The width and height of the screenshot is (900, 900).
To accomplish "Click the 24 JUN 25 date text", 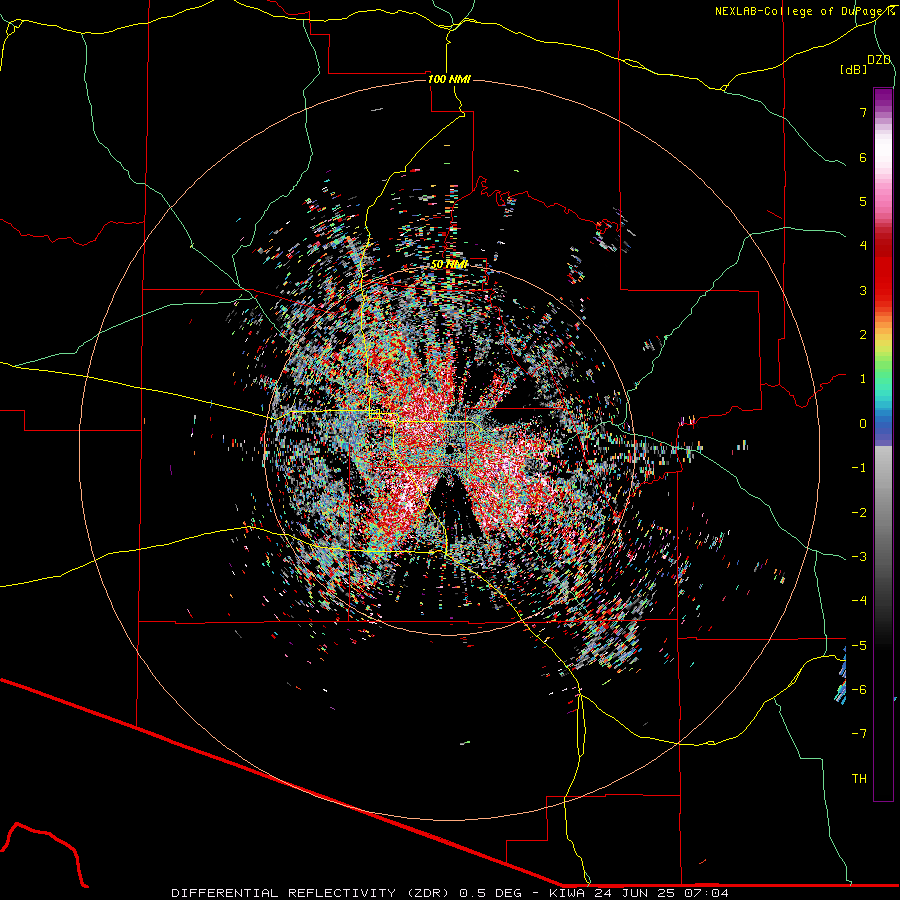I will coord(633,893).
